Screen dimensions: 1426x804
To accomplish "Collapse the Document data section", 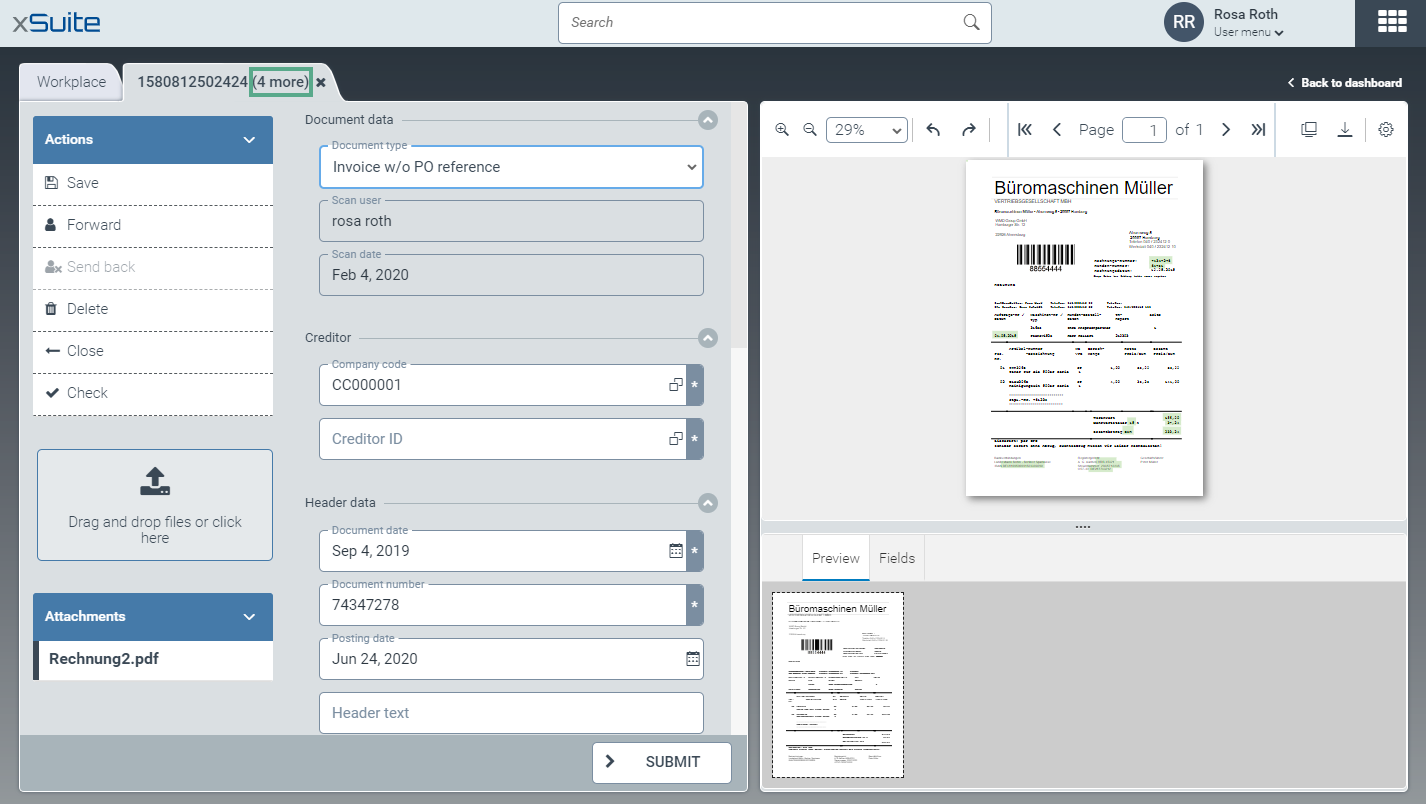I will click(x=708, y=120).
